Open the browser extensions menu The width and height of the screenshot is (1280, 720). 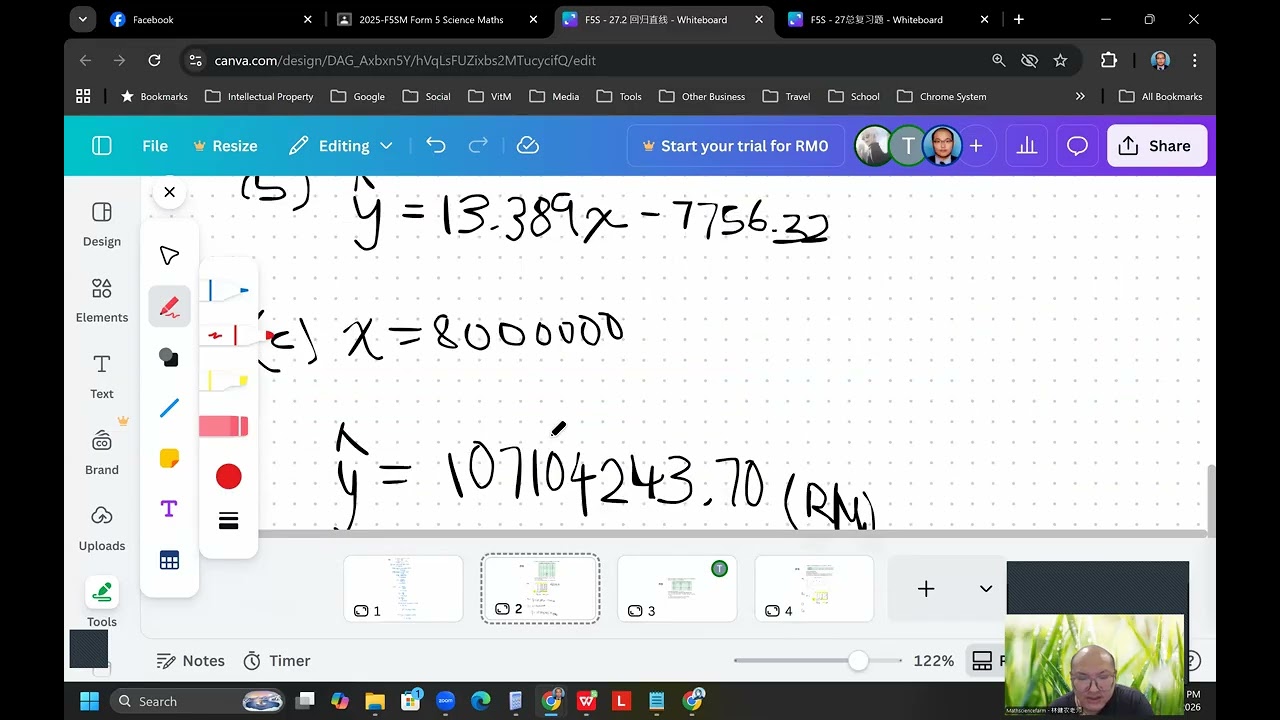(x=1108, y=60)
